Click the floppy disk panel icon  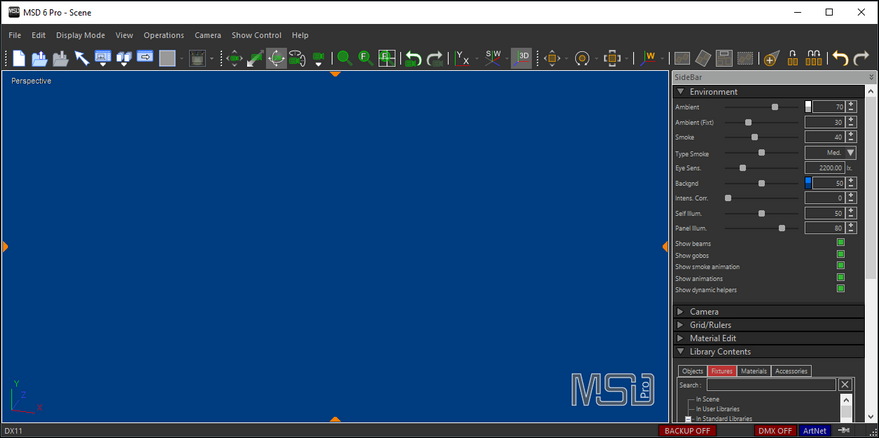point(724,58)
